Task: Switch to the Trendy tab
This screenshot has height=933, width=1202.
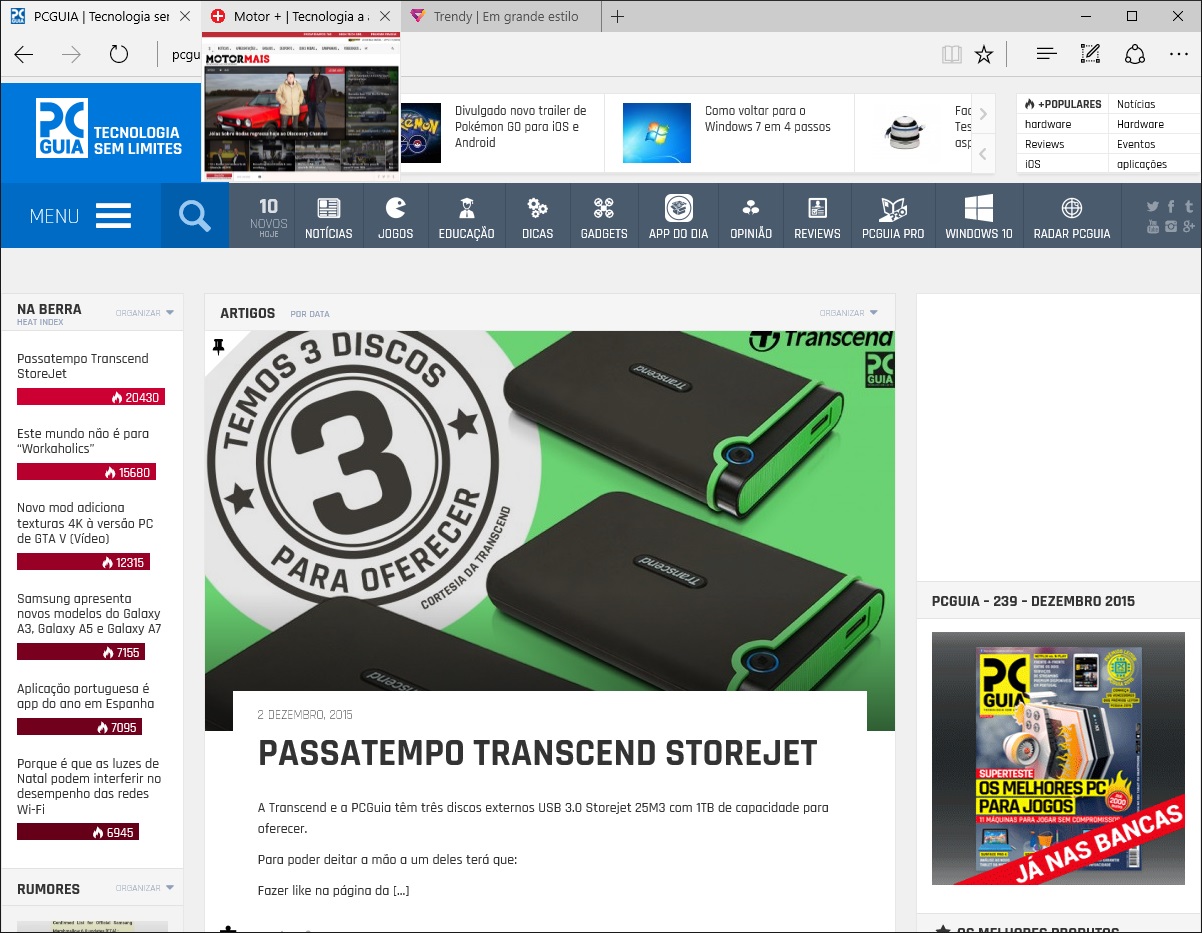Action: pos(500,16)
